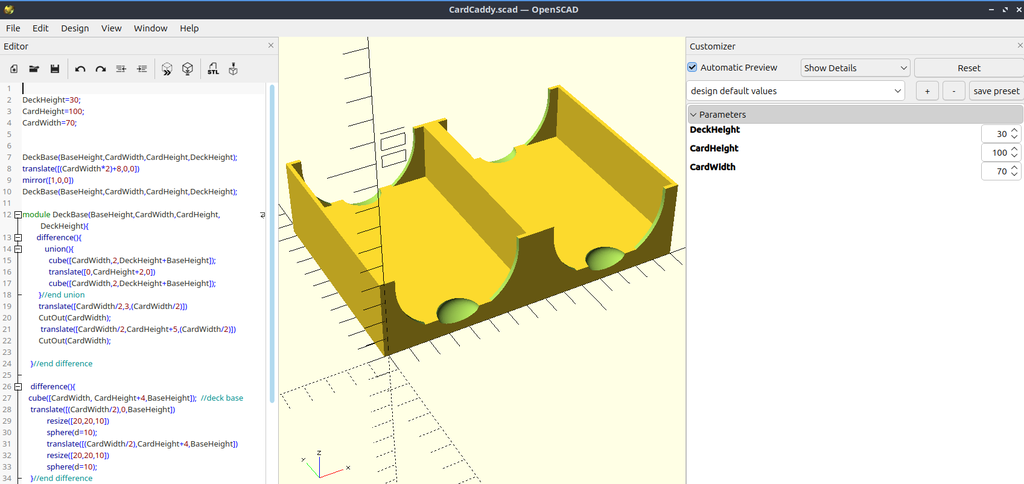This screenshot has width=1024, height=484.
Task: Click the OpenSCAD app icon in title bar
Action: pos(9,9)
